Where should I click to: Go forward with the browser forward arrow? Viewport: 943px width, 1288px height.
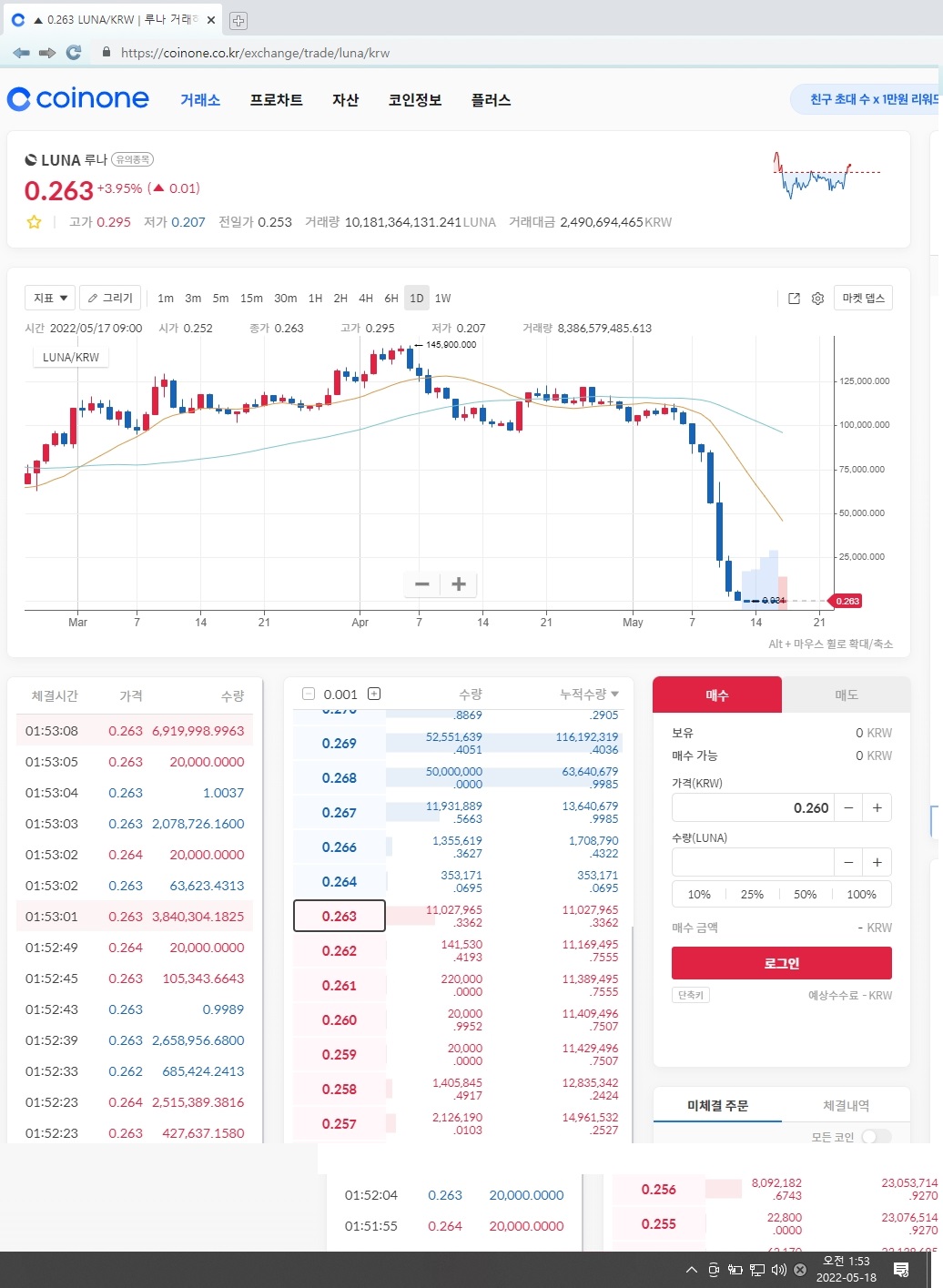47,53
